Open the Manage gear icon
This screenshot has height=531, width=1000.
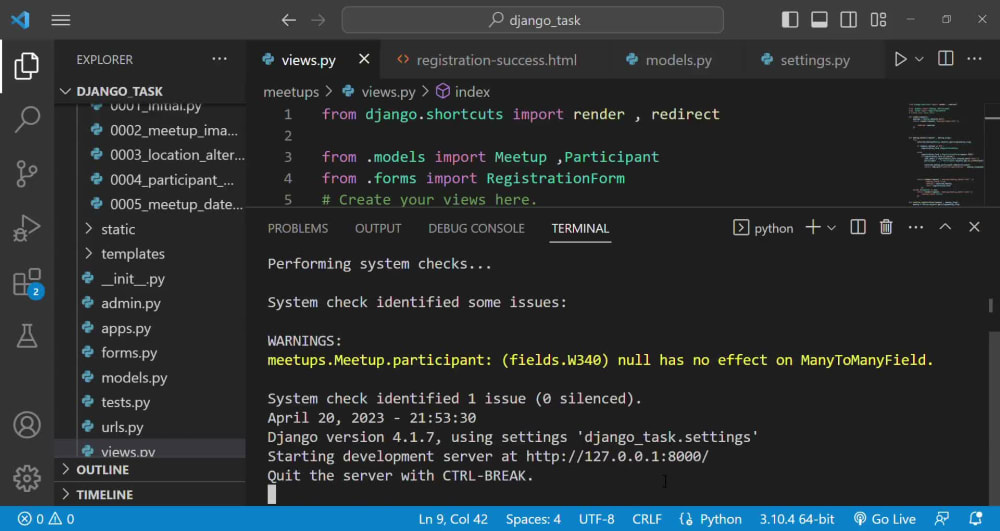(26, 478)
